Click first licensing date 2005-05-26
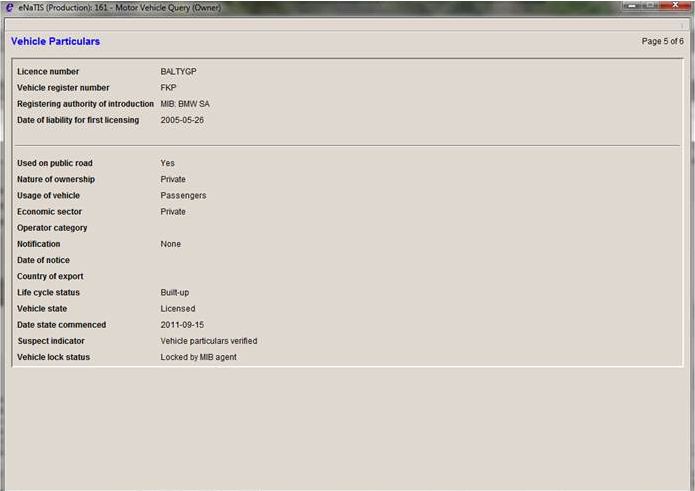Viewport: 695px width, 491px height. tap(182, 120)
